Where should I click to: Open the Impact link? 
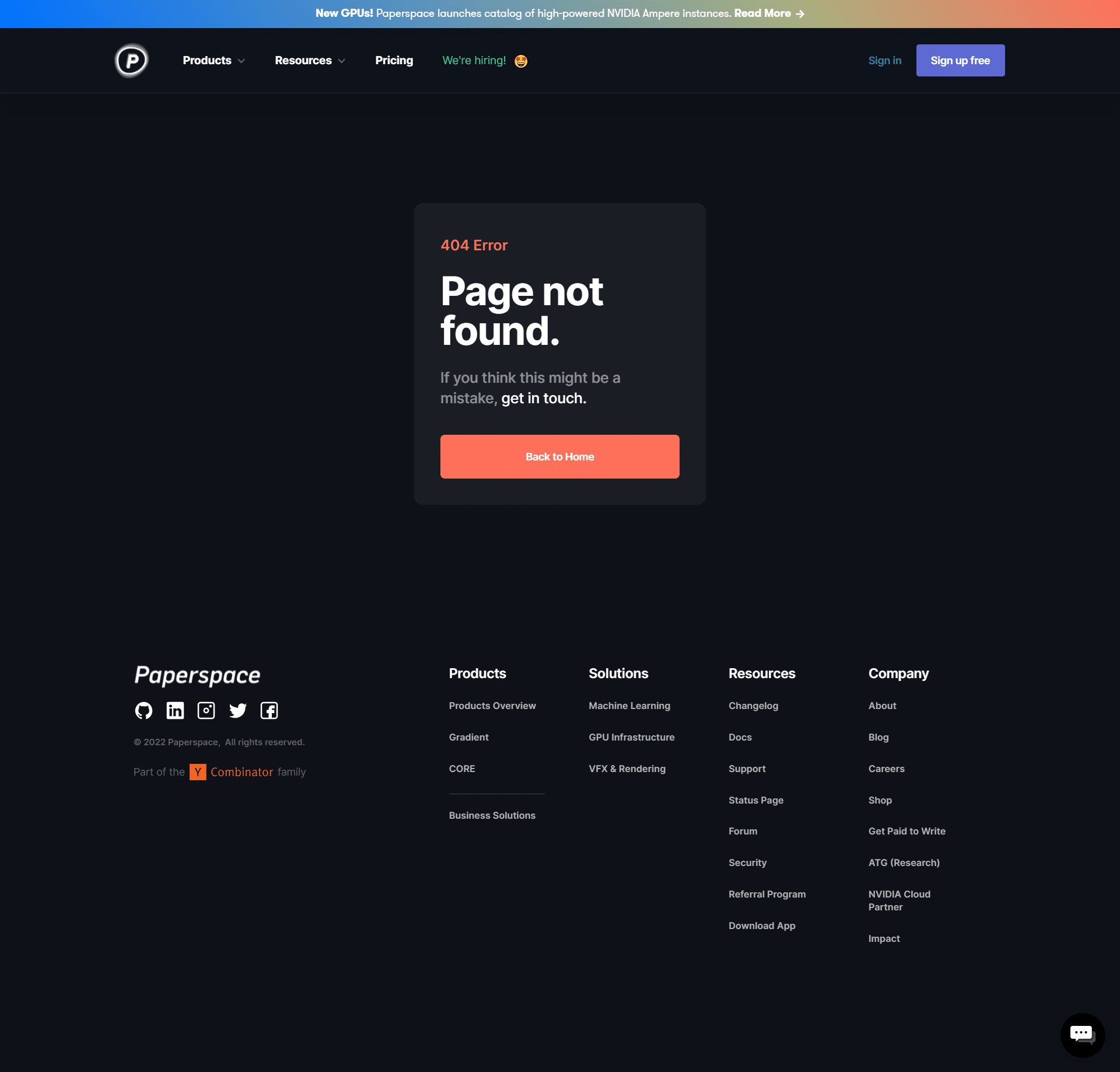(884, 939)
